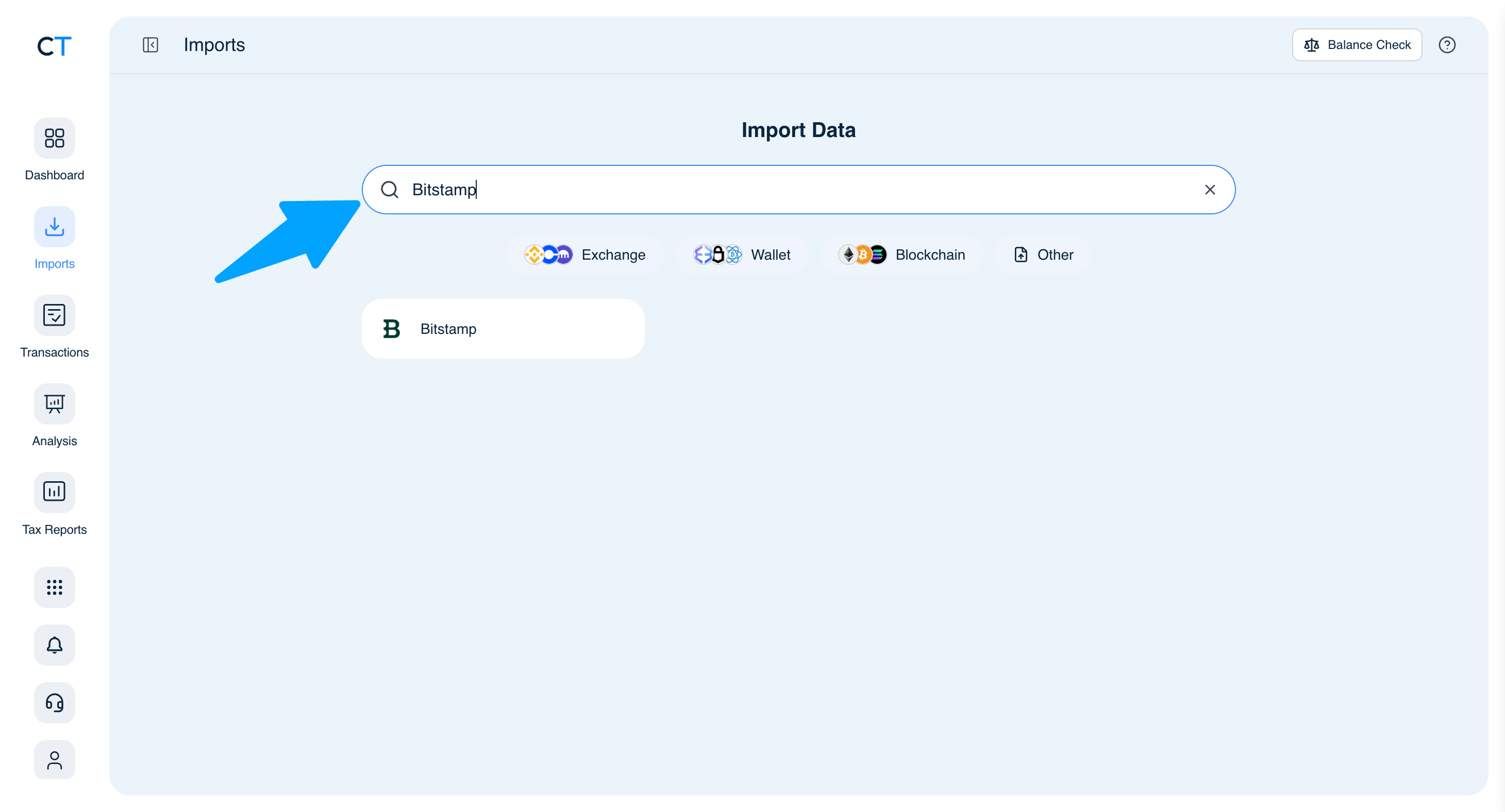Screen dimensions: 1505x812
Task: Click the search magnifier icon
Action: (389, 190)
